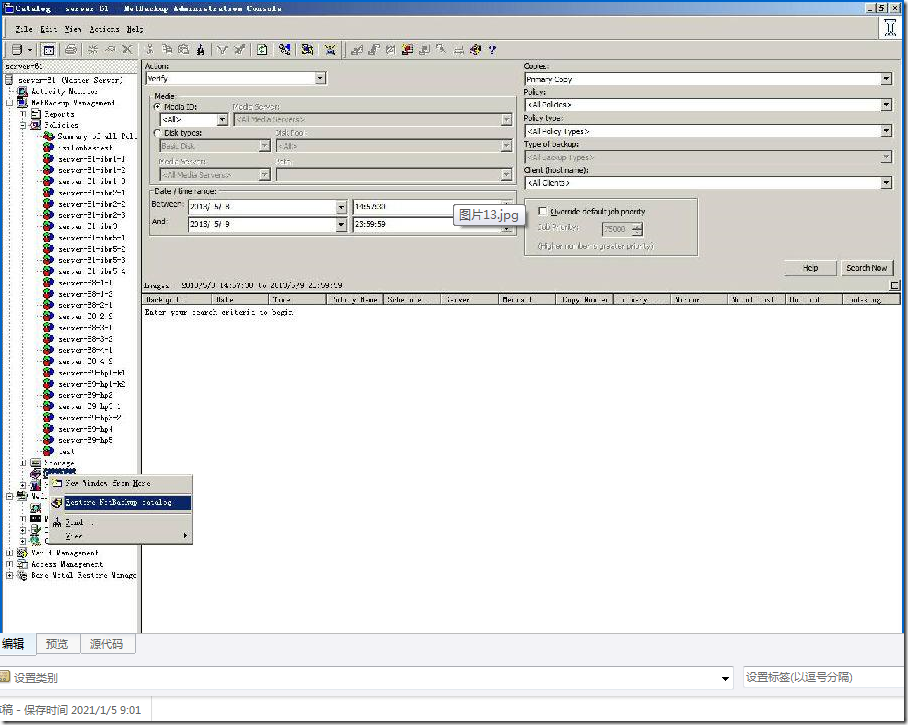908x725 pixels.
Task: Select the Media ID radio button
Action: [x=157, y=106]
